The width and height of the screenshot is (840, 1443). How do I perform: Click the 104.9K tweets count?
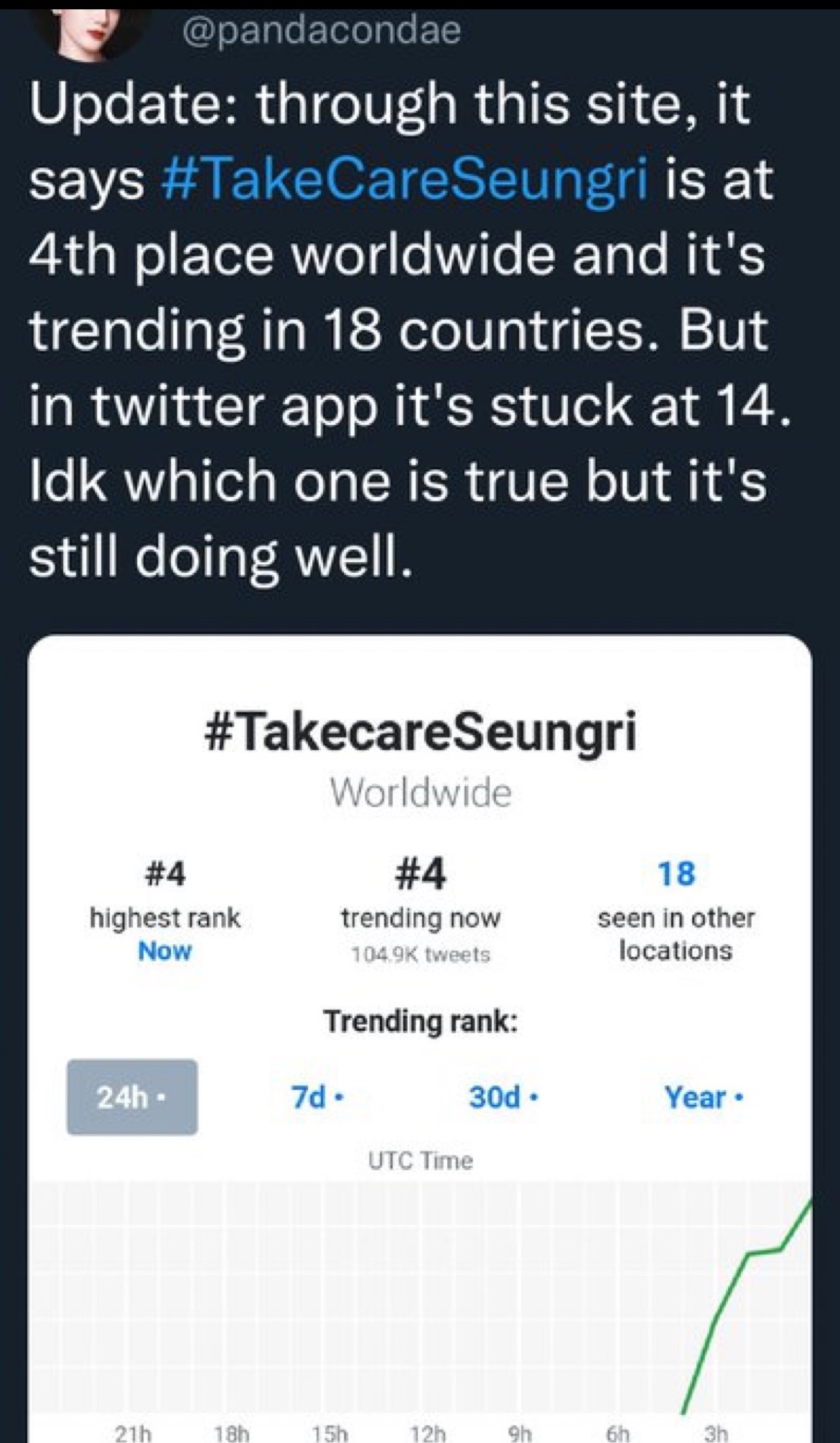point(421,955)
